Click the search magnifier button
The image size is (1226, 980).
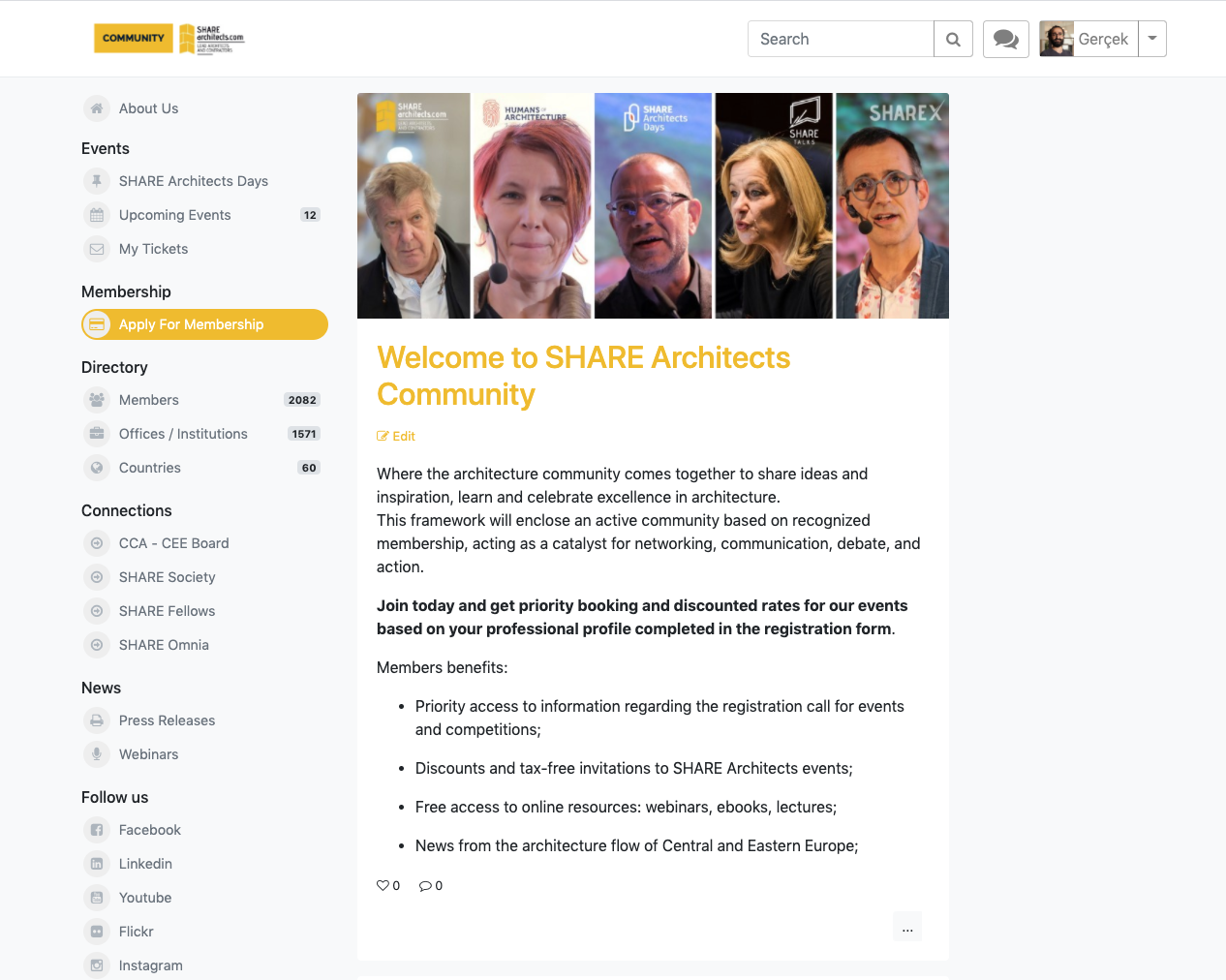coord(953,39)
